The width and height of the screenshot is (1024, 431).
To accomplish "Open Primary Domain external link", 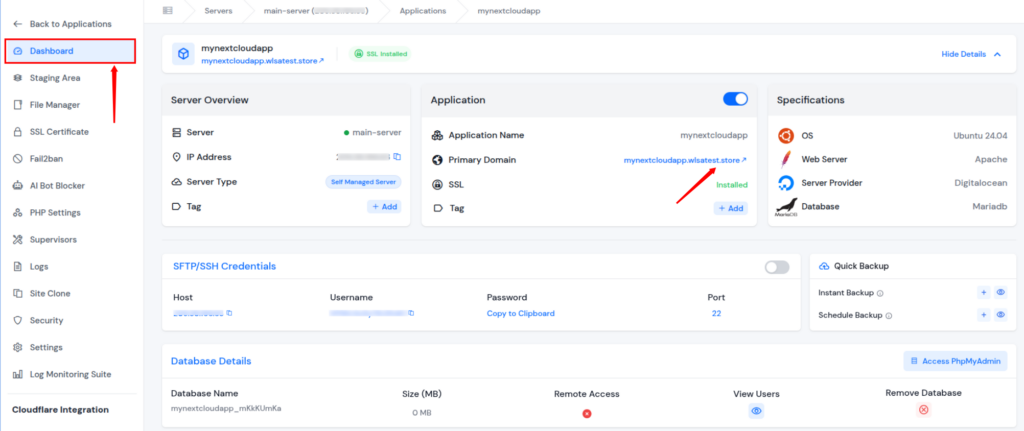I will click(685, 160).
